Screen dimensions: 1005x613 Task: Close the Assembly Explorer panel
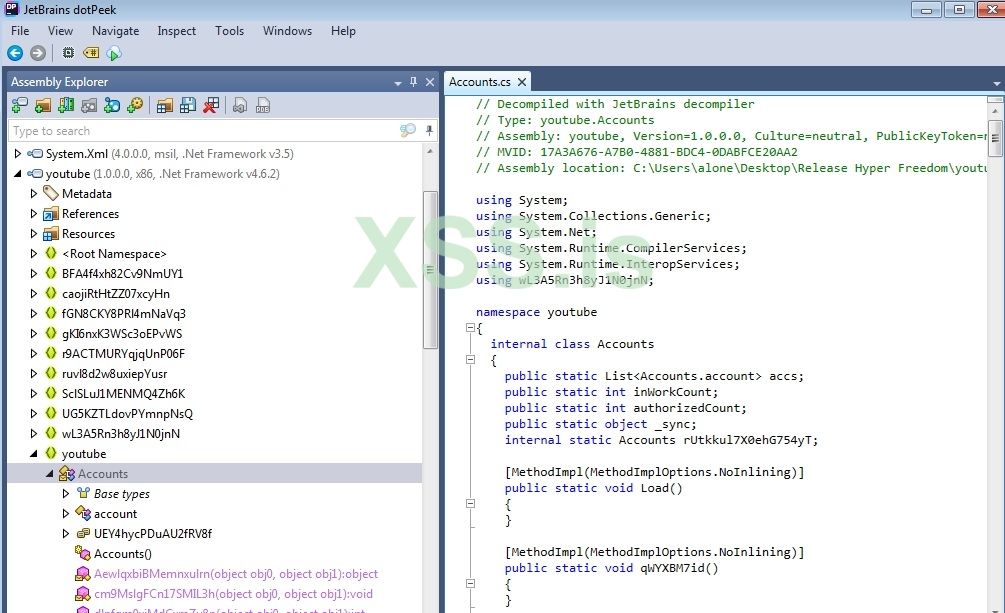coord(430,82)
